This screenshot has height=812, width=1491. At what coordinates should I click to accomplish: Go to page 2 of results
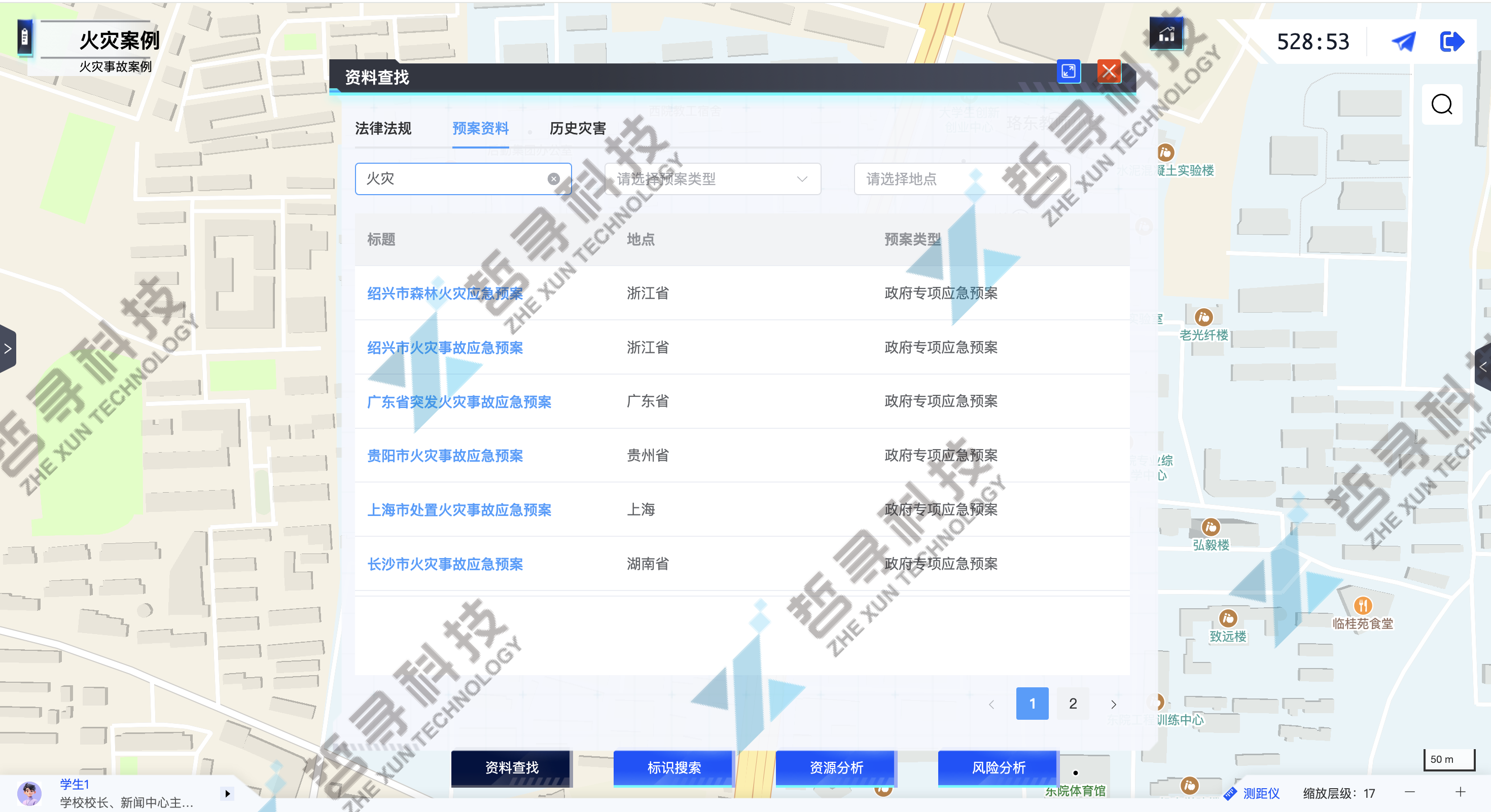pyautogui.click(x=1073, y=703)
